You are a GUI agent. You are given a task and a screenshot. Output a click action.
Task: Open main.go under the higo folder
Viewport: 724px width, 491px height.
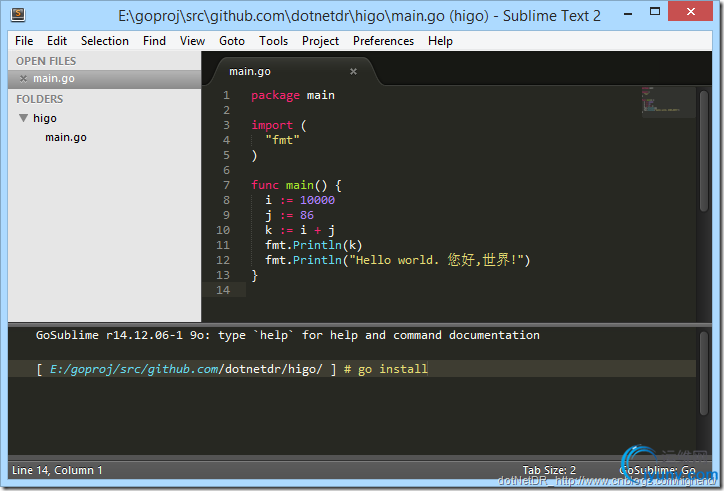point(66,137)
